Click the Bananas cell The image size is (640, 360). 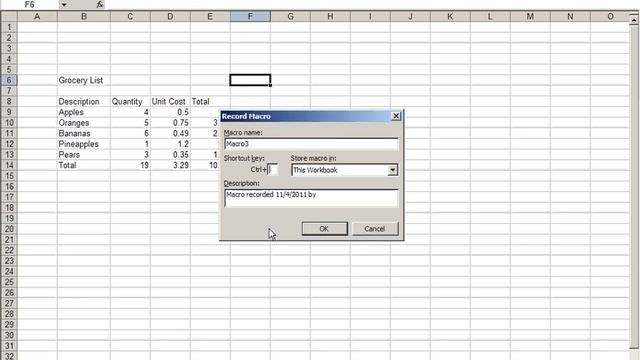84,133
